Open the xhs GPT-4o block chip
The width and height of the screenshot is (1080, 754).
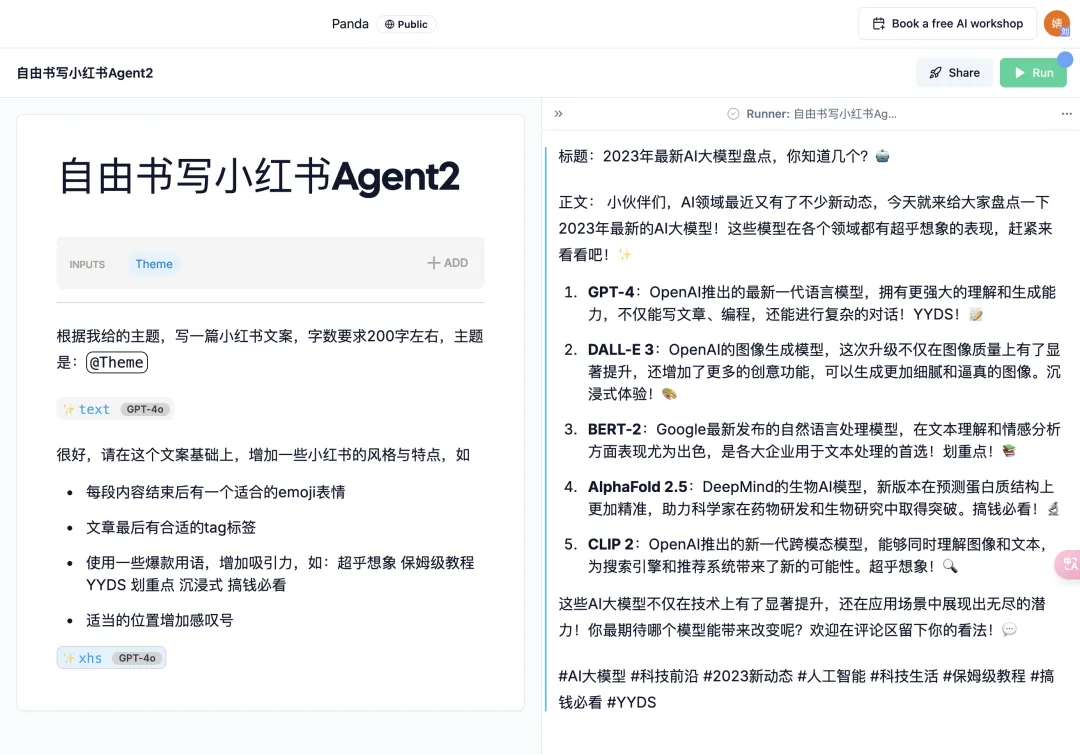point(111,658)
